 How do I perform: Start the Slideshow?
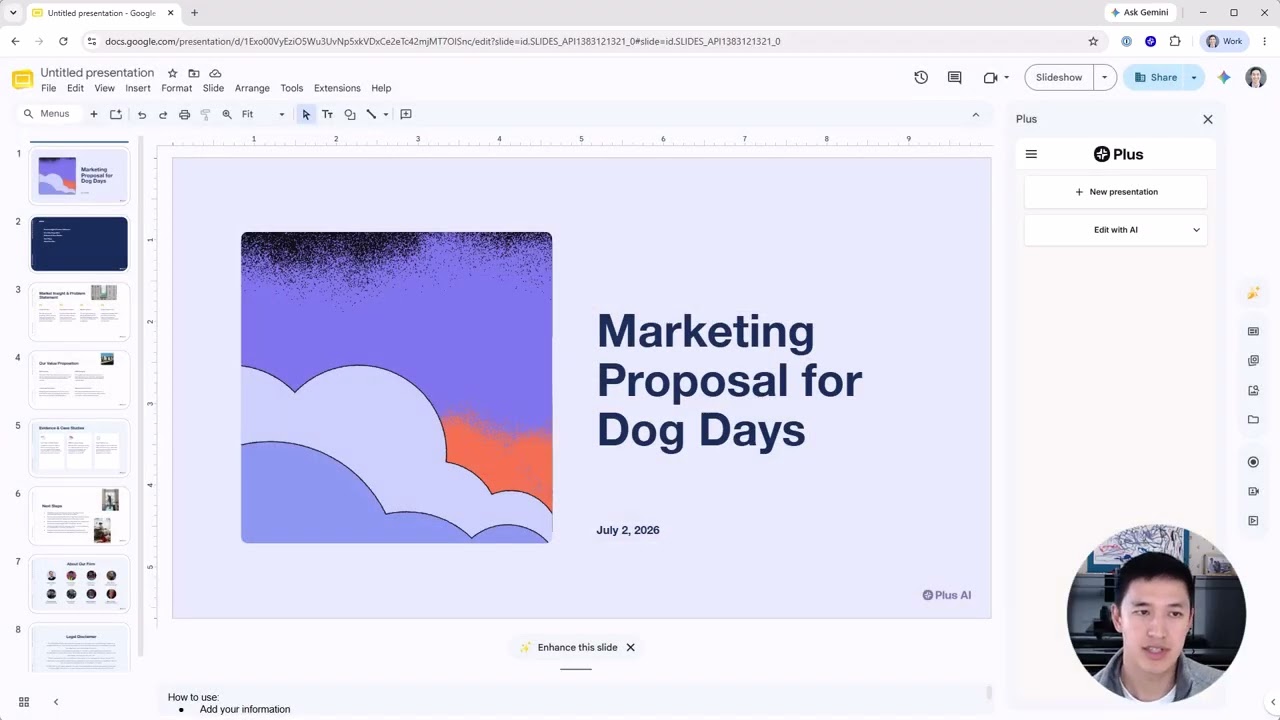(1059, 77)
